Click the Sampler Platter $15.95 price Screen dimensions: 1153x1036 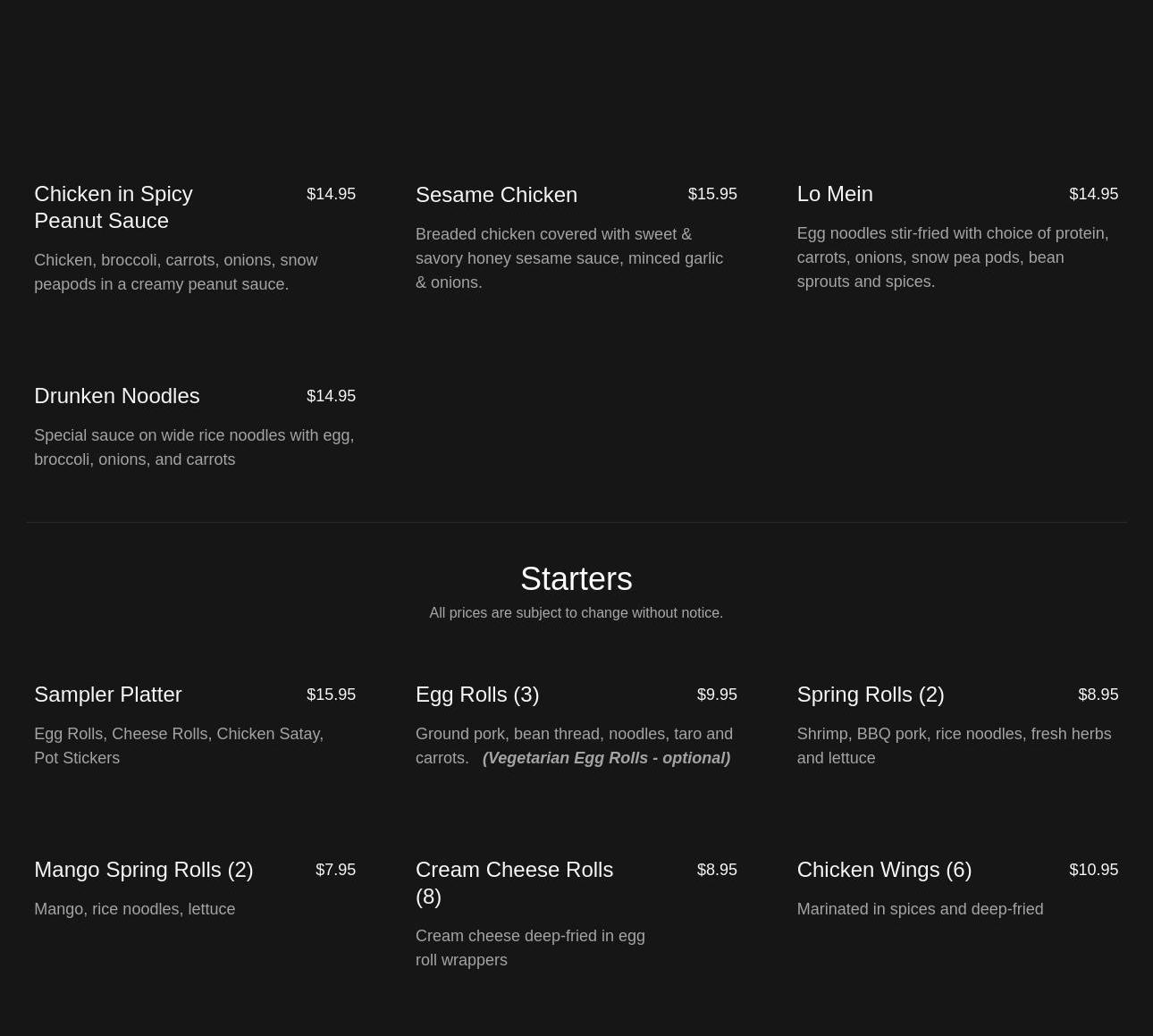331,695
